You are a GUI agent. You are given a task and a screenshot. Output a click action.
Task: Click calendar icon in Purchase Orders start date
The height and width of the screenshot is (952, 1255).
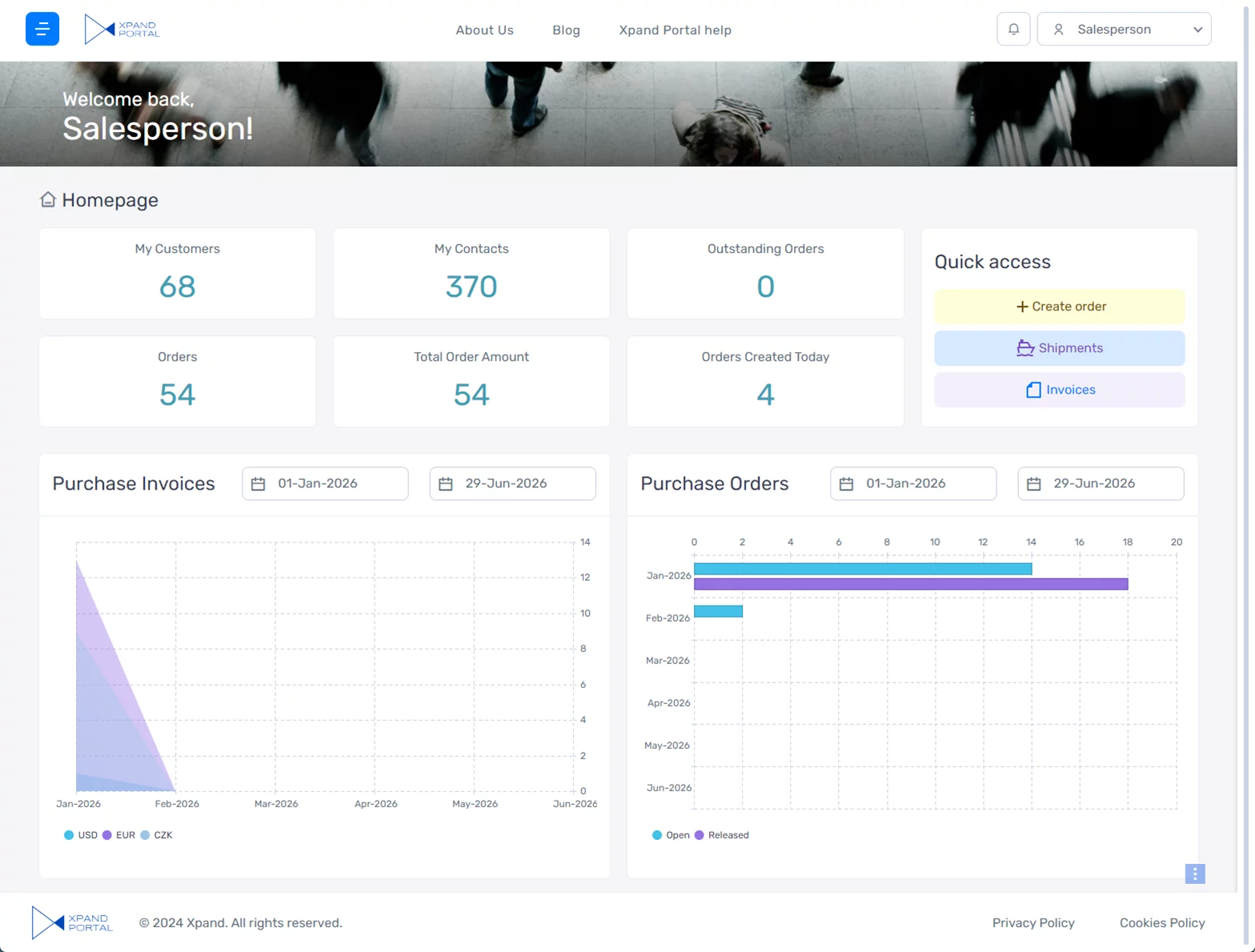846,484
